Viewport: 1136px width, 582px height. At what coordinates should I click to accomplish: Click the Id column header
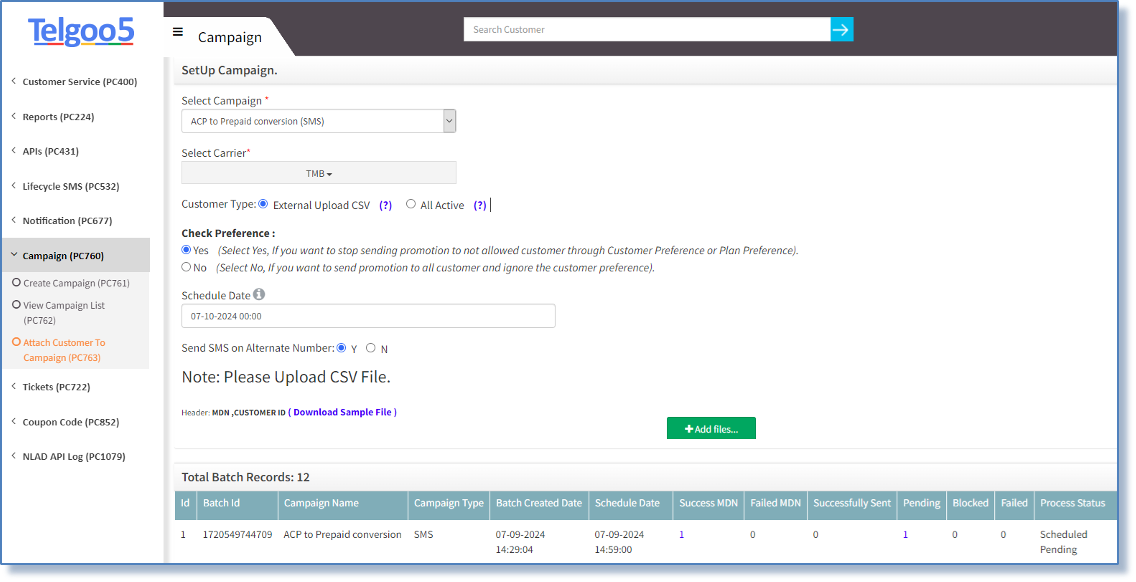[185, 503]
